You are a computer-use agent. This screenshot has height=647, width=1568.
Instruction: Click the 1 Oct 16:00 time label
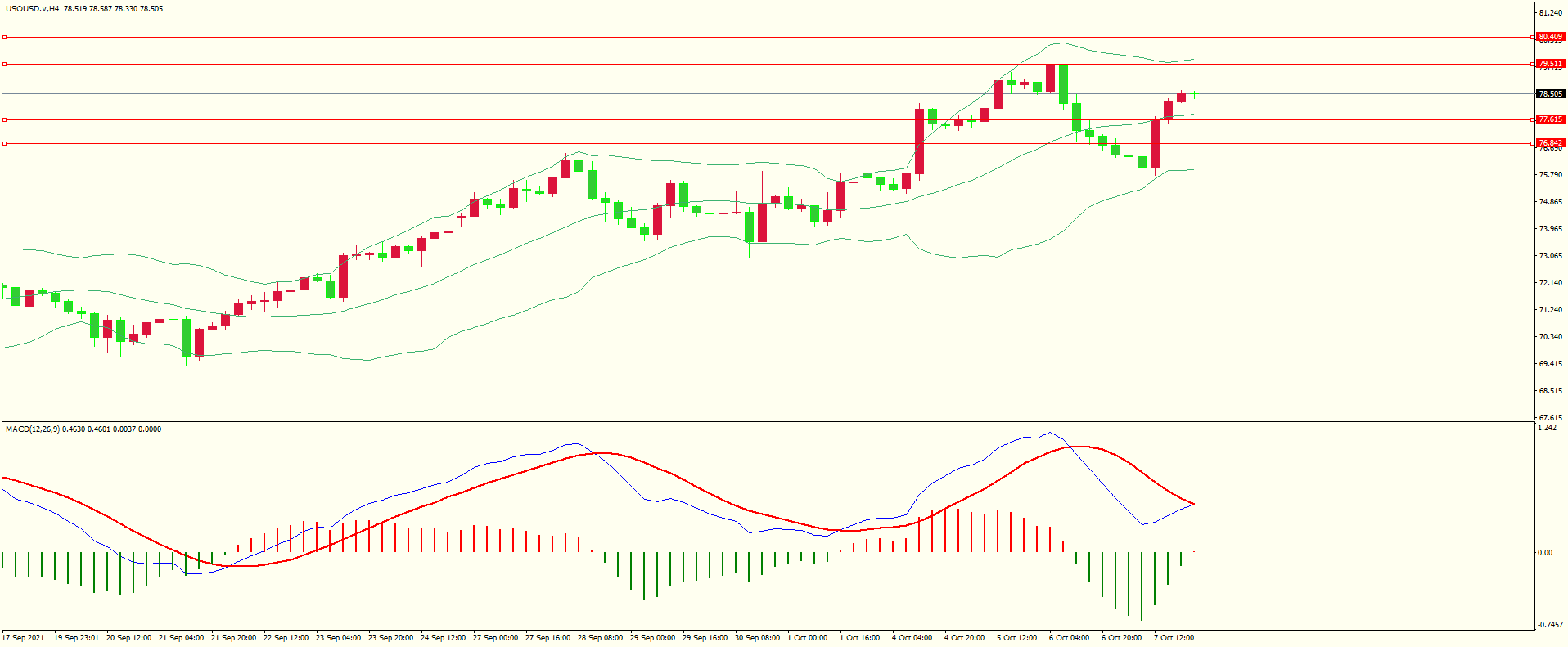click(x=859, y=638)
